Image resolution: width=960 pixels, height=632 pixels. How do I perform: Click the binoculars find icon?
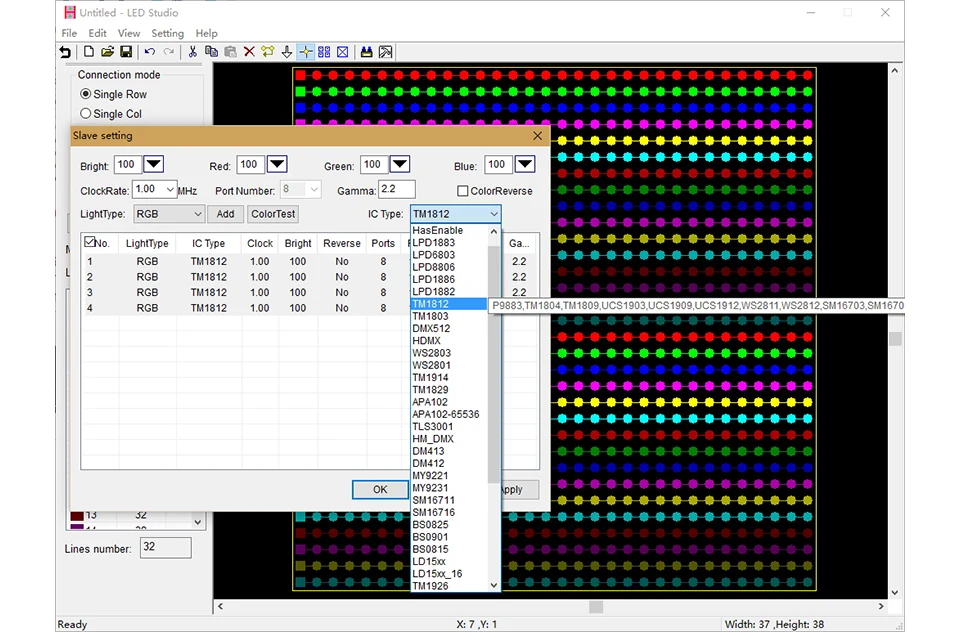(x=366, y=52)
